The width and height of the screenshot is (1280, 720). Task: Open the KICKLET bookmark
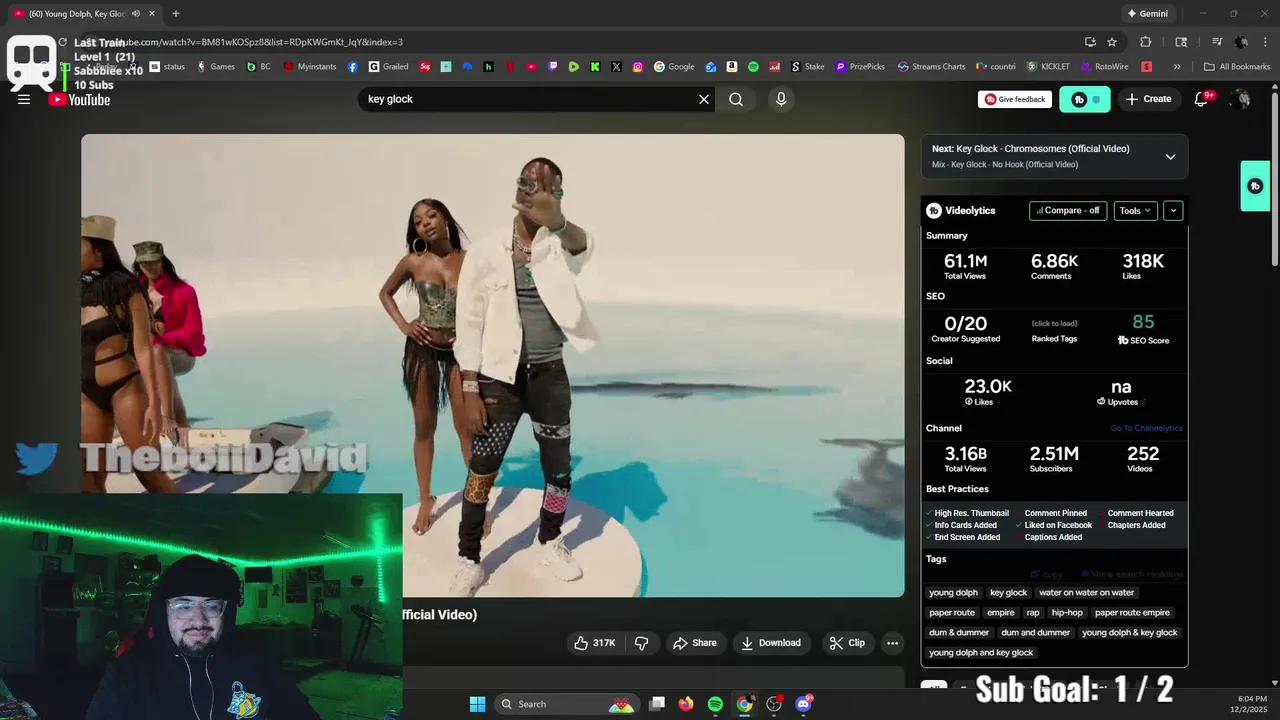point(1048,67)
